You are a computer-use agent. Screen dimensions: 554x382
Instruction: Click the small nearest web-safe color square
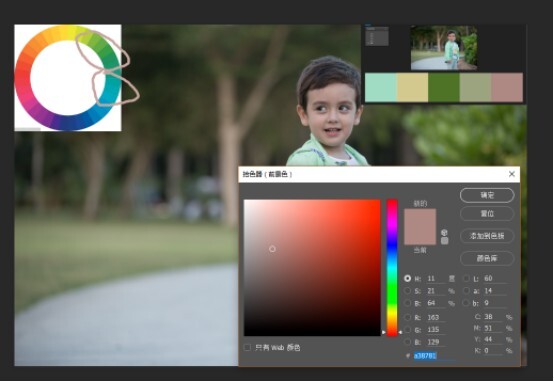(444, 241)
